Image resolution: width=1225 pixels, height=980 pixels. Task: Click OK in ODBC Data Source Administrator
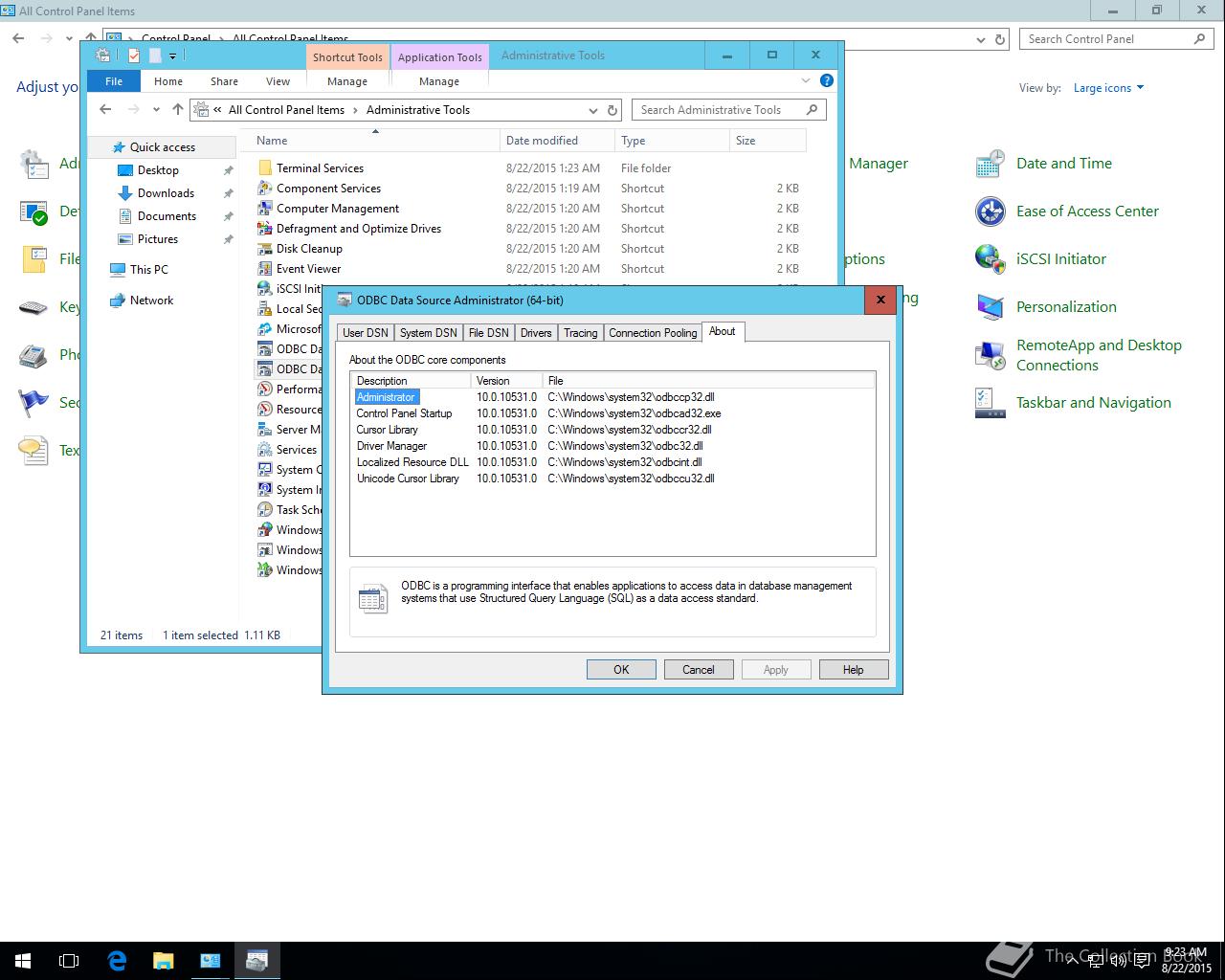tap(621, 670)
